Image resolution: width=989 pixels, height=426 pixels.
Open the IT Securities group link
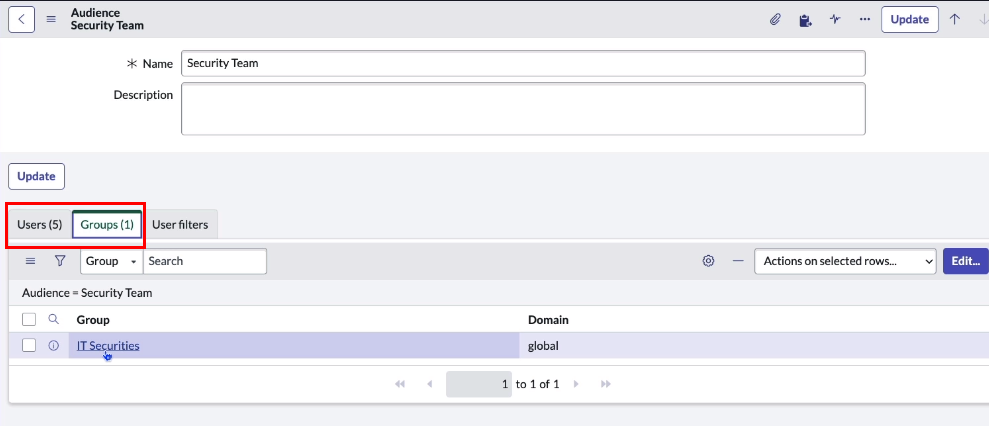point(108,346)
